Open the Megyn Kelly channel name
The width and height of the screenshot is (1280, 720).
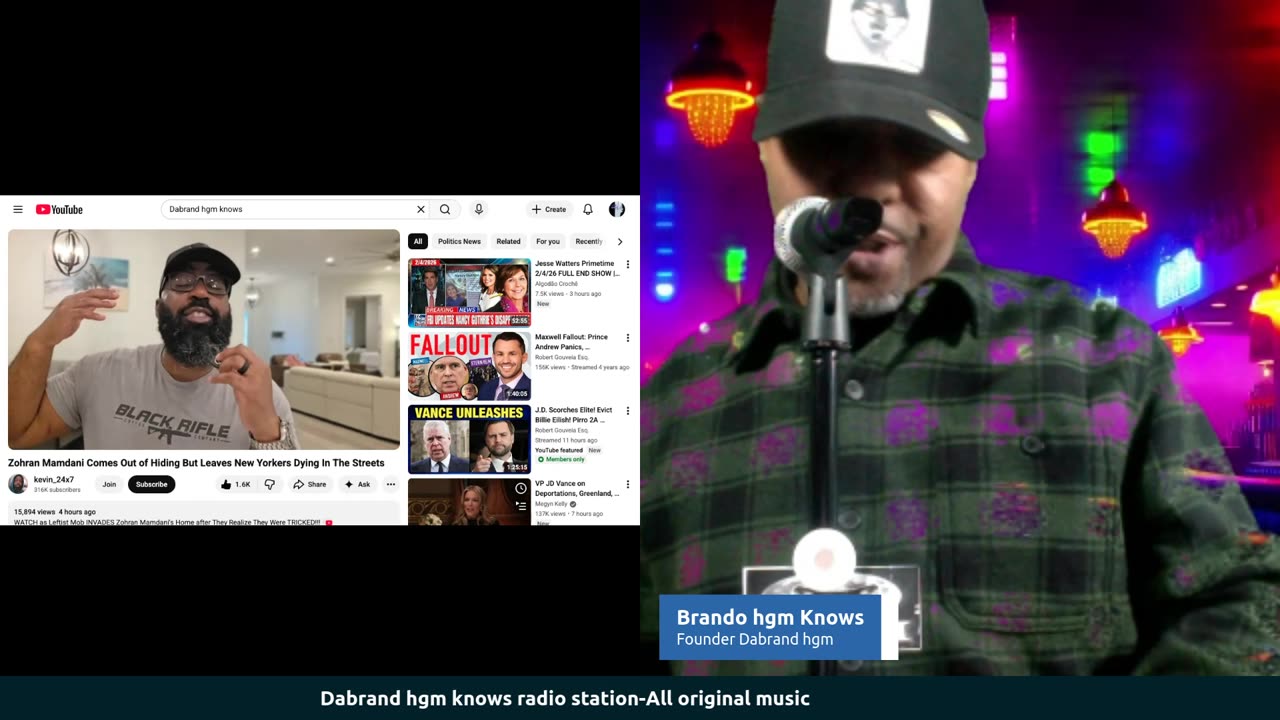point(551,504)
